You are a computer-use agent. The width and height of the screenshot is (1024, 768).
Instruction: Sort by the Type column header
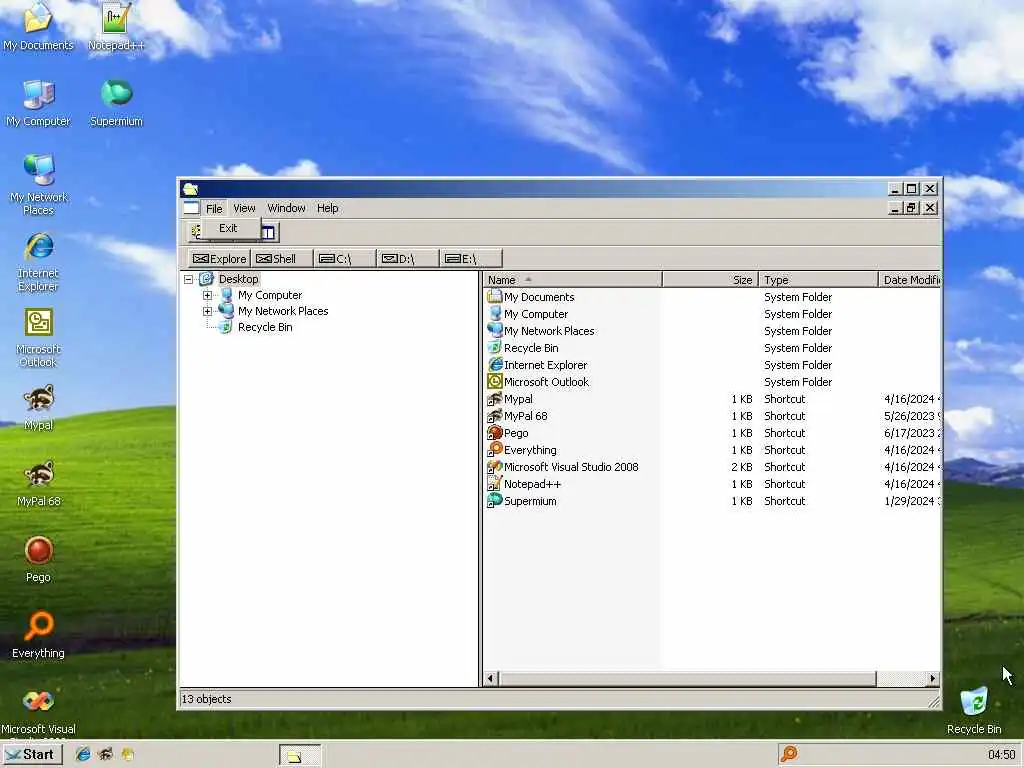[x=818, y=280]
